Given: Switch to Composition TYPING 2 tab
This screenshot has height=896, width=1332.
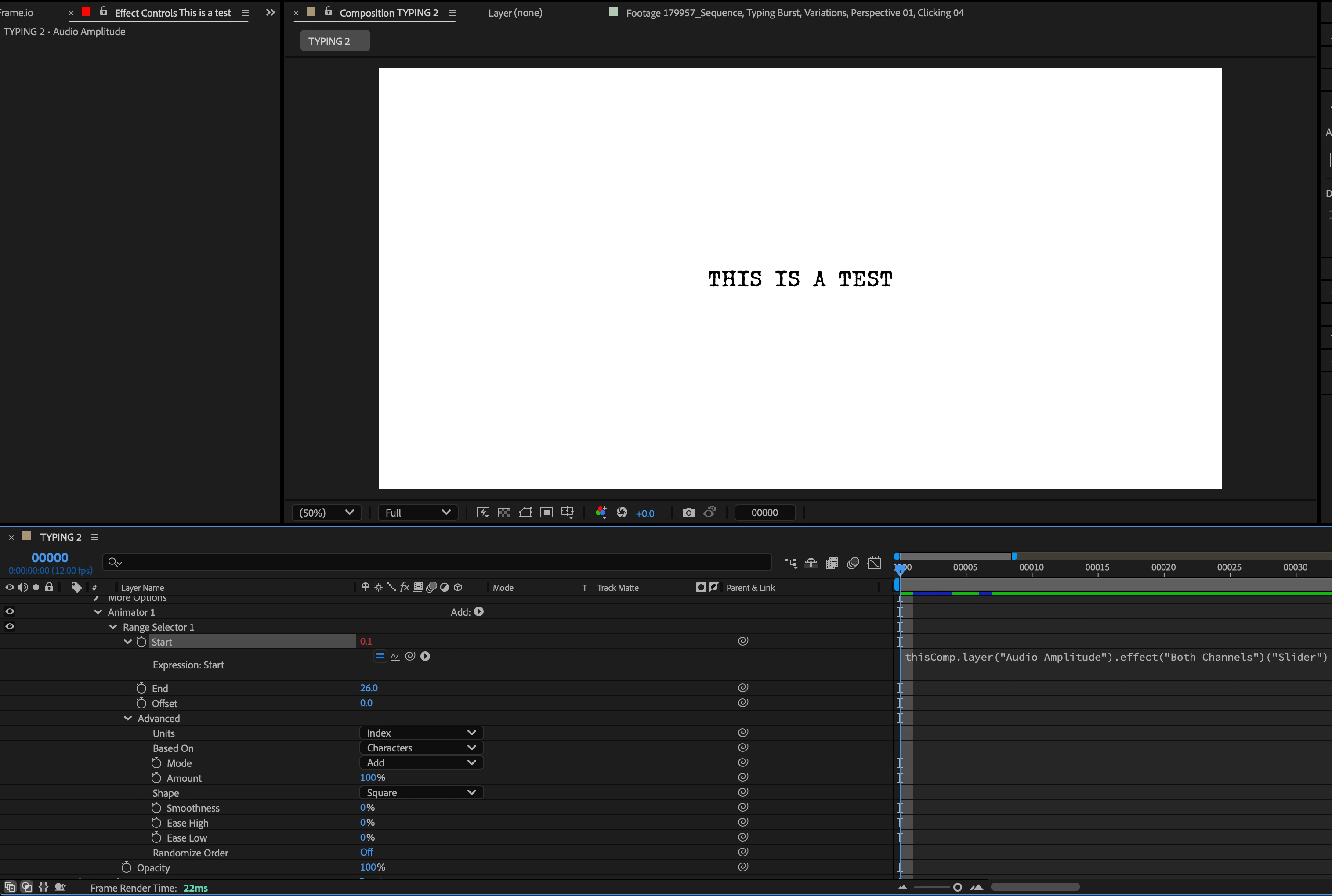Looking at the screenshot, I should [x=388, y=13].
